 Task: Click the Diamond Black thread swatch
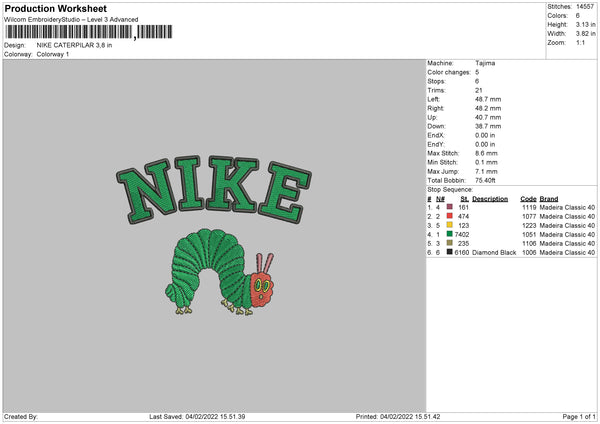(x=450, y=252)
